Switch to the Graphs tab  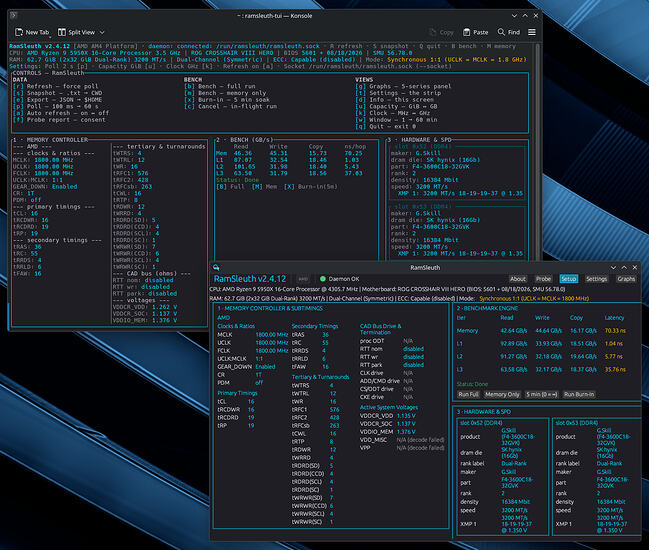[x=626, y=279]
